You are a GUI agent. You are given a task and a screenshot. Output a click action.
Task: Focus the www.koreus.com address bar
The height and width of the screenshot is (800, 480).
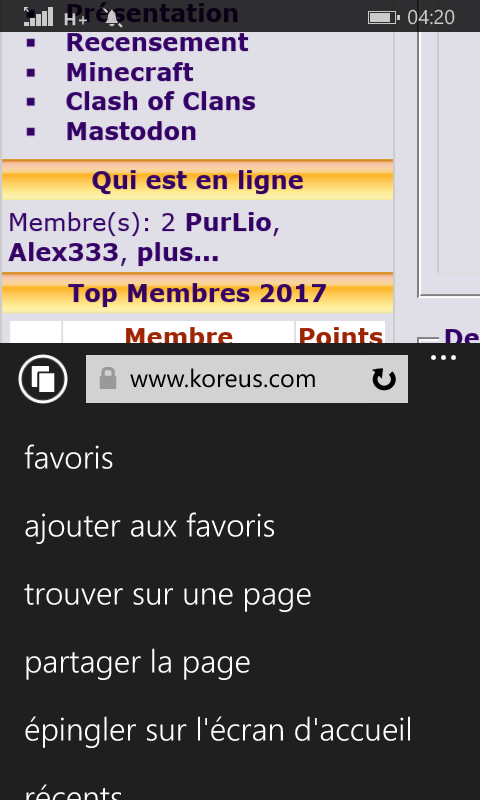[247, 379]
